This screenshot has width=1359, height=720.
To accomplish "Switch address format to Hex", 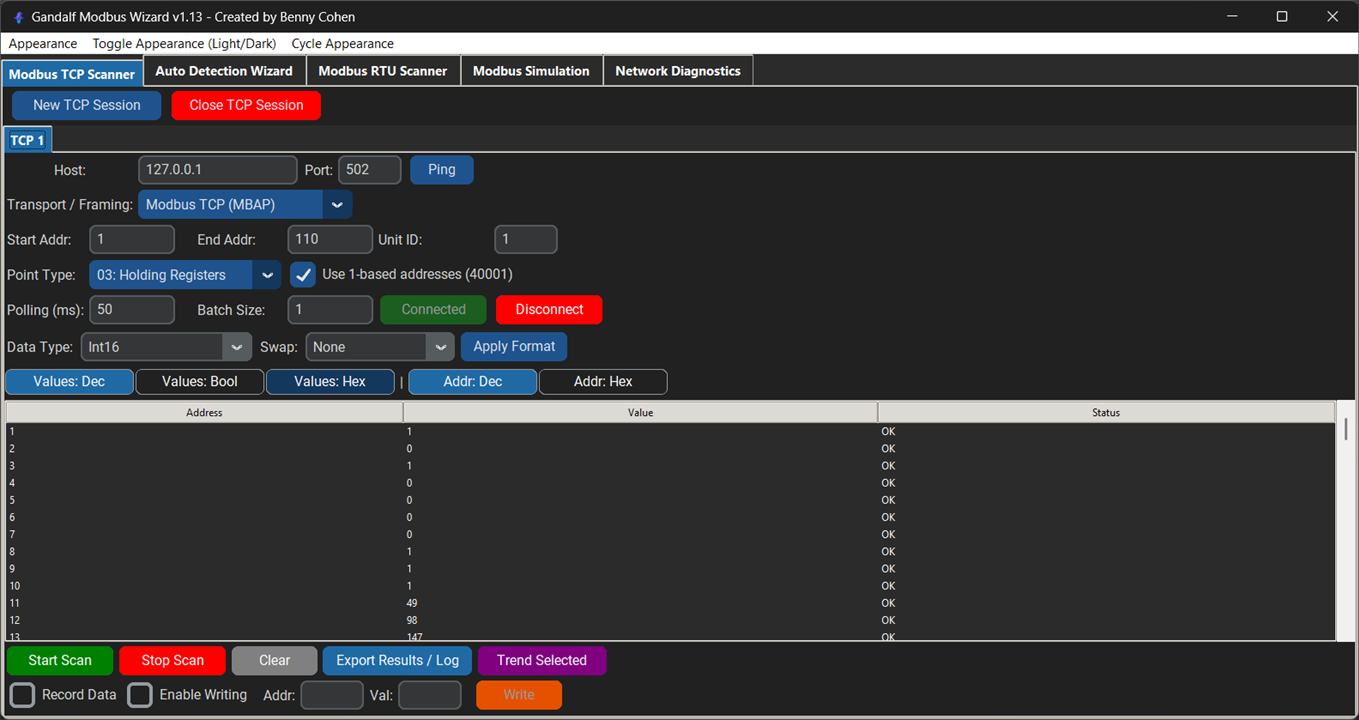I will pyautogui.click(x=603, y=381).
